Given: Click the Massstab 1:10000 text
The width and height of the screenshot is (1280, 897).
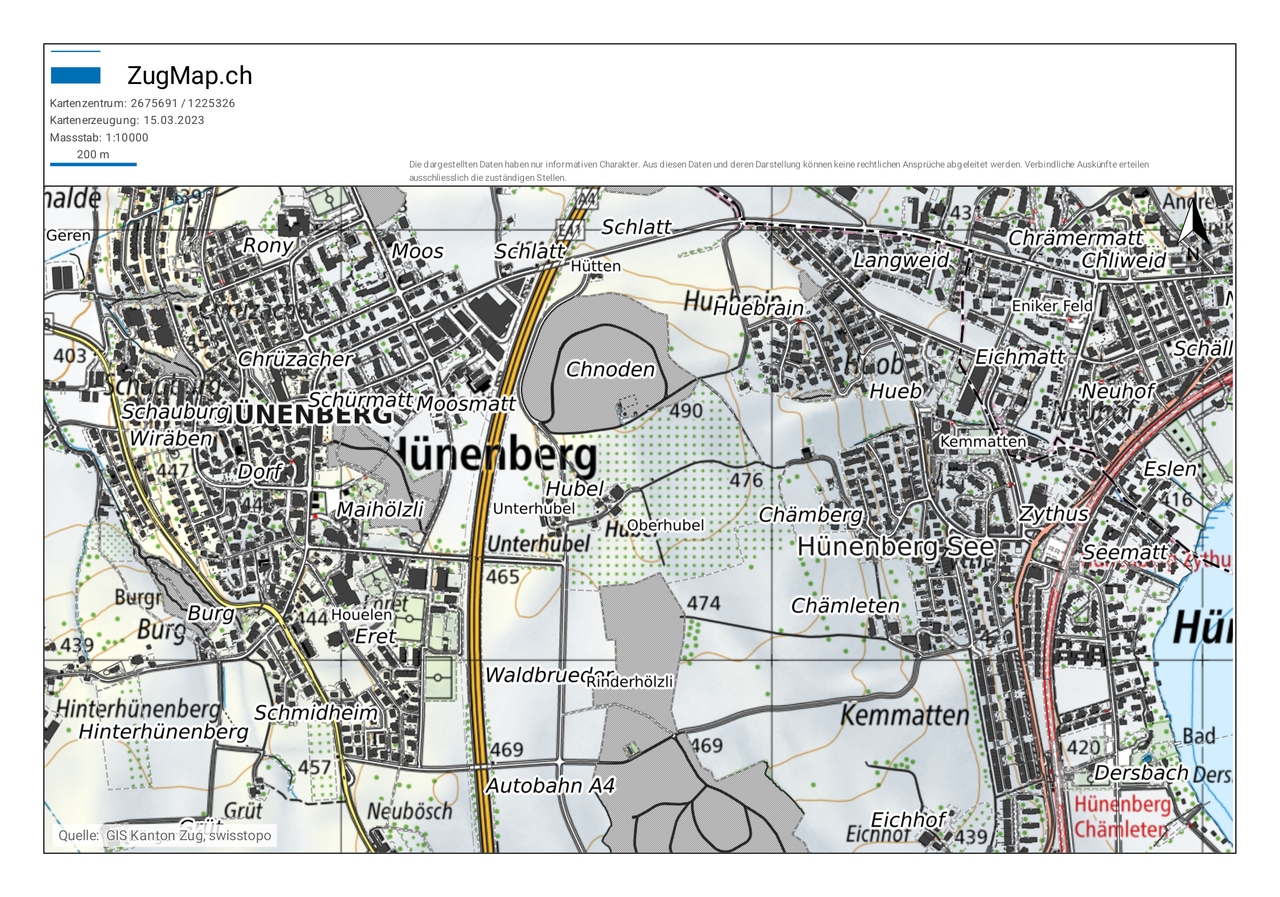Looking at the screenshot, I should pyautogui.click(x=99, y=137).
